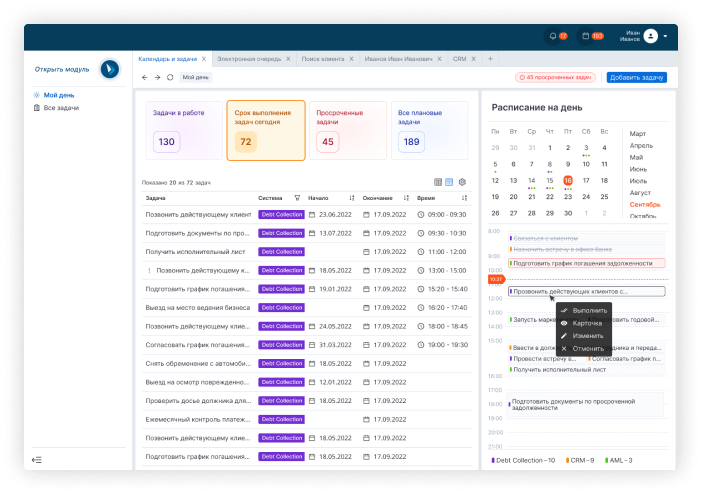
Task: Choose Изменить from the context menu
Action: [584, 335]
